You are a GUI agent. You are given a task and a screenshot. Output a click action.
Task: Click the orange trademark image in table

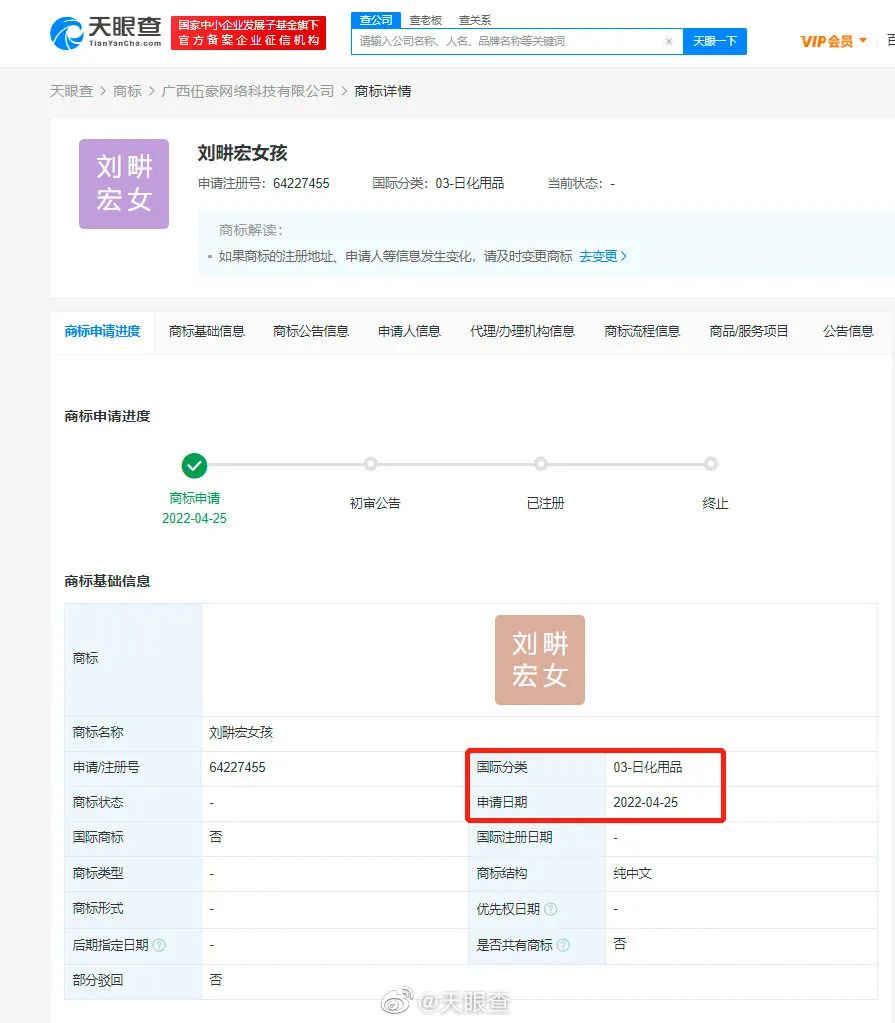(539, 660)
